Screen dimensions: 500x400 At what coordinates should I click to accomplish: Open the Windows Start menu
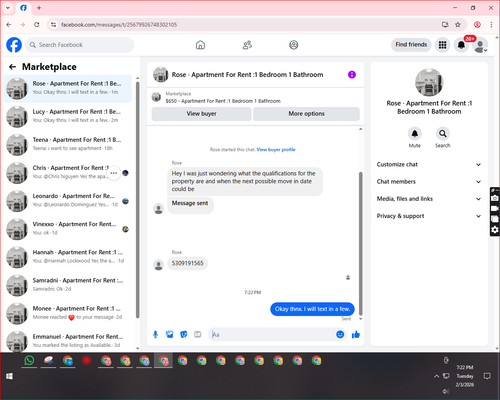click(9, 376)
